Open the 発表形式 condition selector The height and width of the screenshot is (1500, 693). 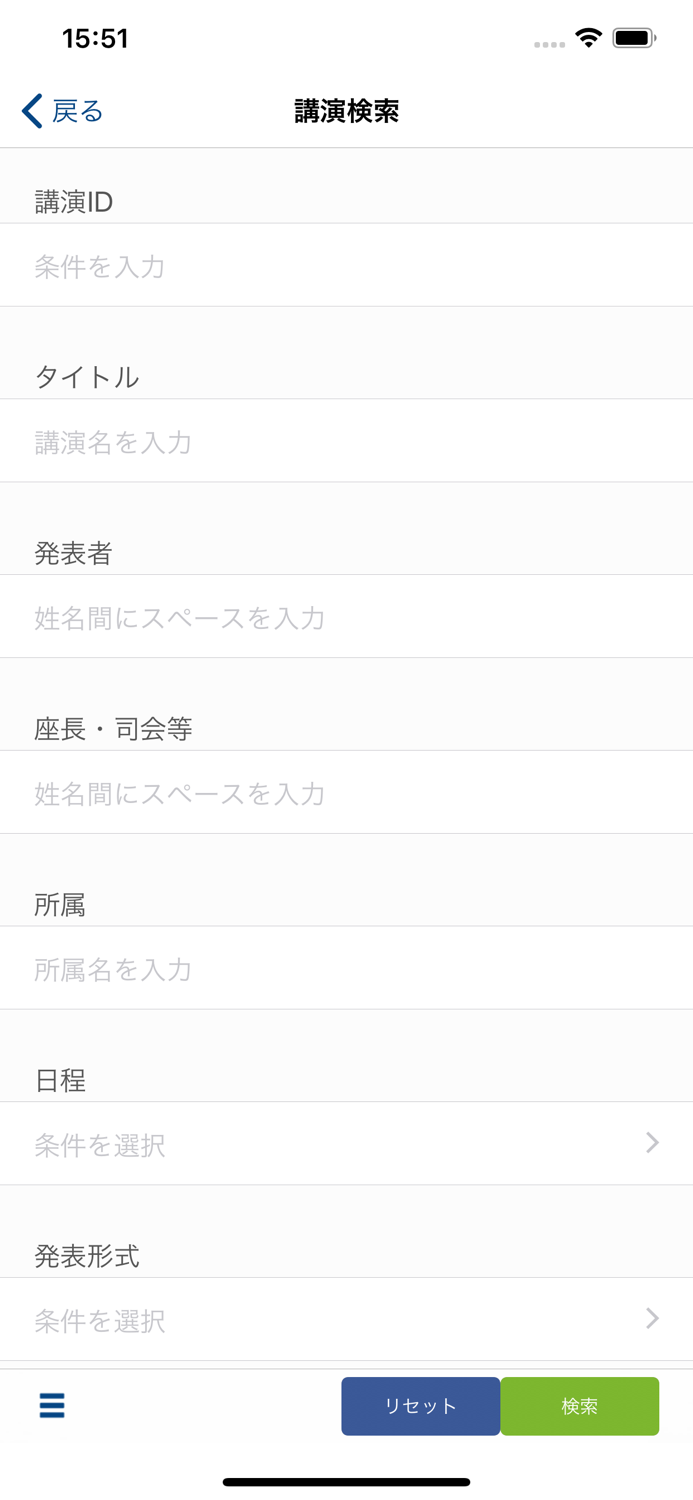pyautogui.click(x=300, y=1319)
